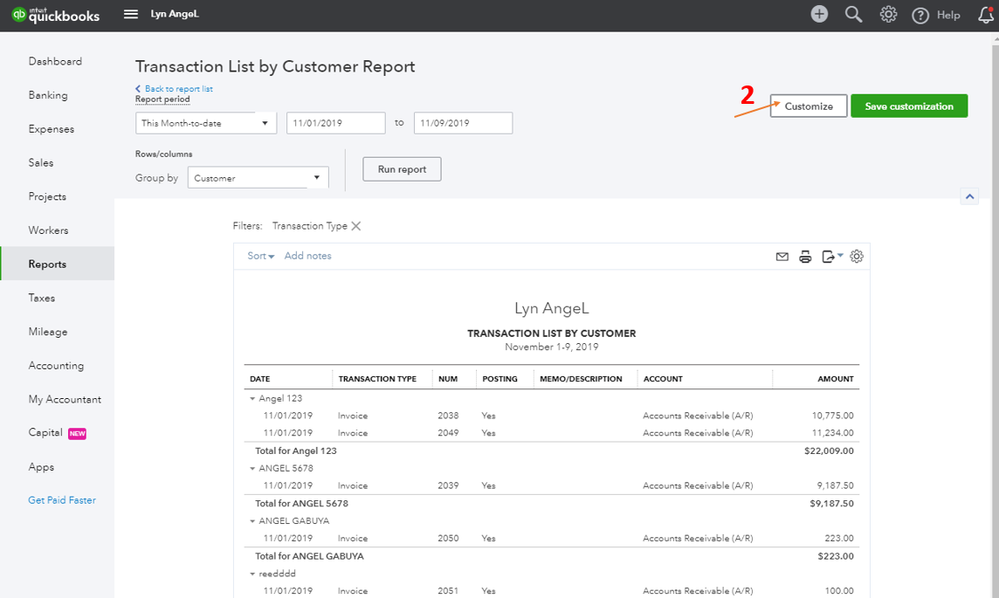The width and height of the screenshot is (999, 598).
Task: Open Workers in sidebar
Action: [x=48, y=230]
